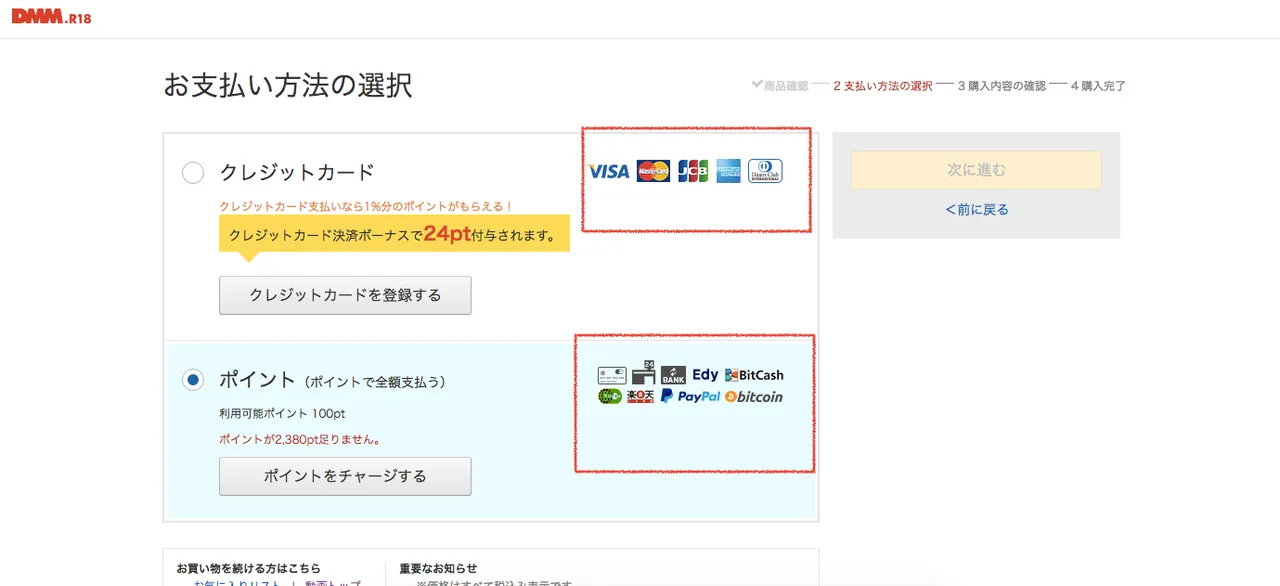Click step 4 購入完了
1280x586 pixels.
point(1098,87)
